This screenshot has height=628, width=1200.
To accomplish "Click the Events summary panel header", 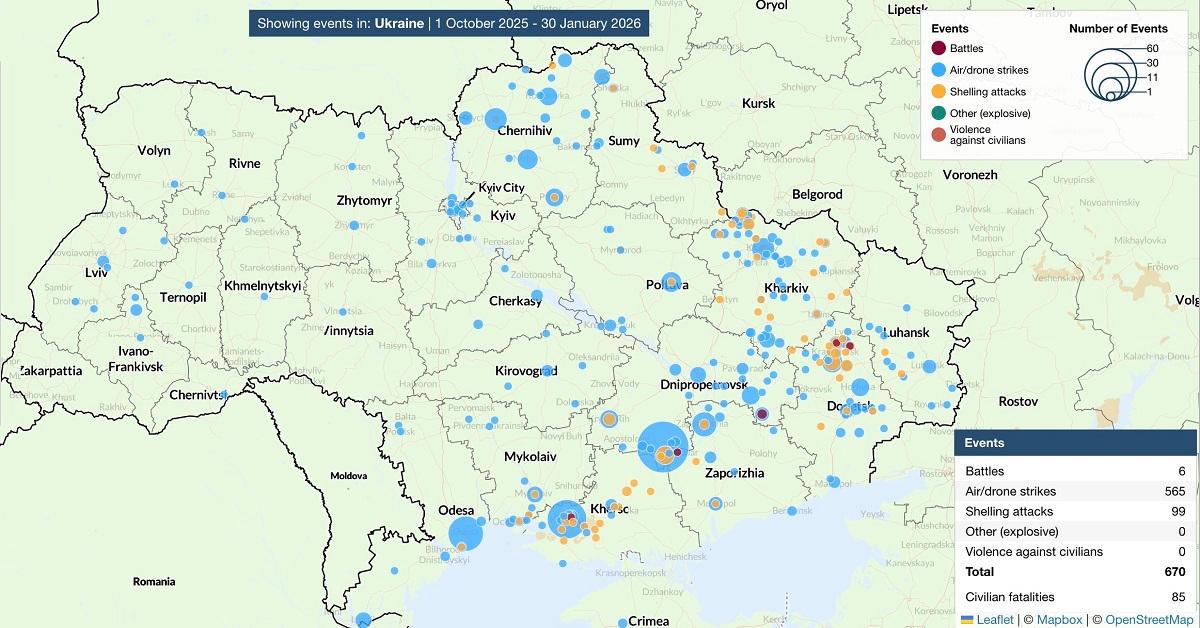I will click(x=1075, y=442).
